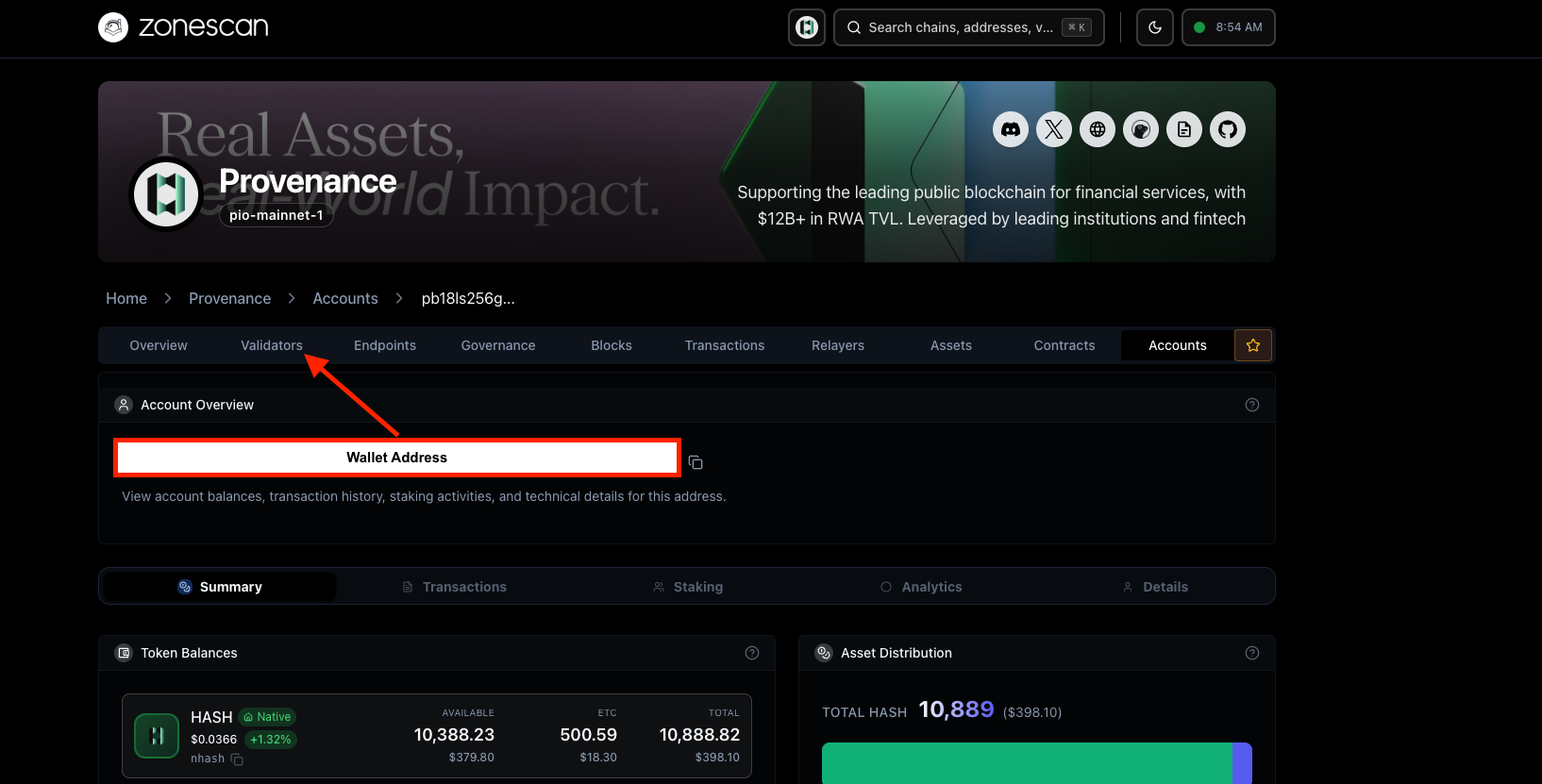Open the CoinGecko listing icon

1141,129
